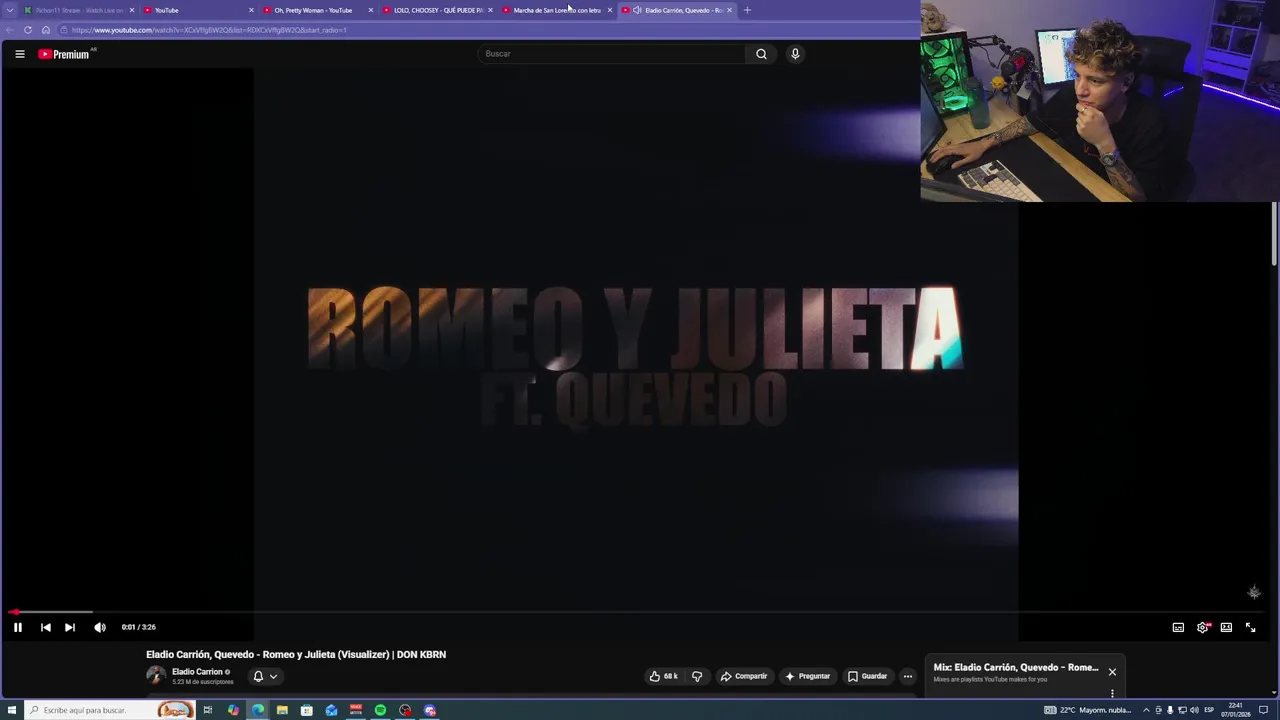Open Eladio Carrion channel name link
The height and width of the screenshot is (720, 1280).
pos(197,672)
